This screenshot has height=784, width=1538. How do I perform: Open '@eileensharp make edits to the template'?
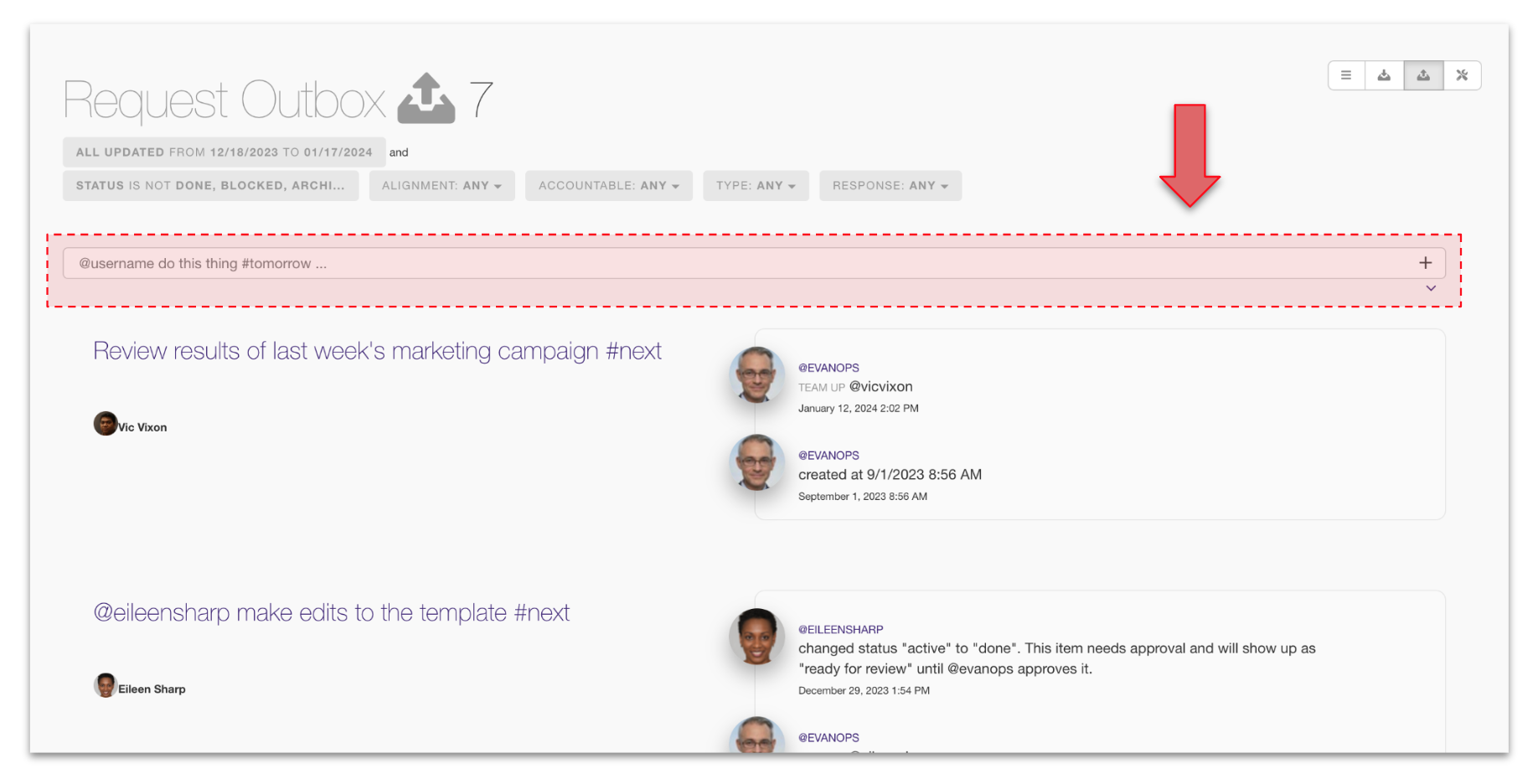pyautogui.click(x=331, y=613)
